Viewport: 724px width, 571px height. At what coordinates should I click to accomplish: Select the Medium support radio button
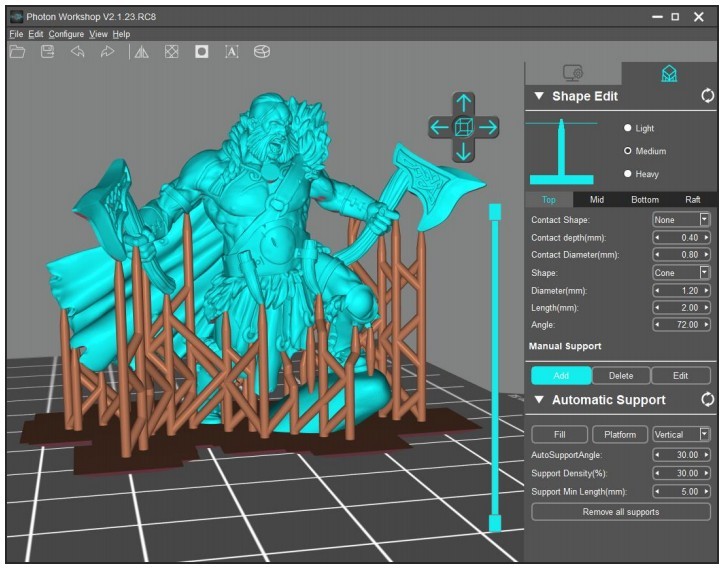pos(628,151)
